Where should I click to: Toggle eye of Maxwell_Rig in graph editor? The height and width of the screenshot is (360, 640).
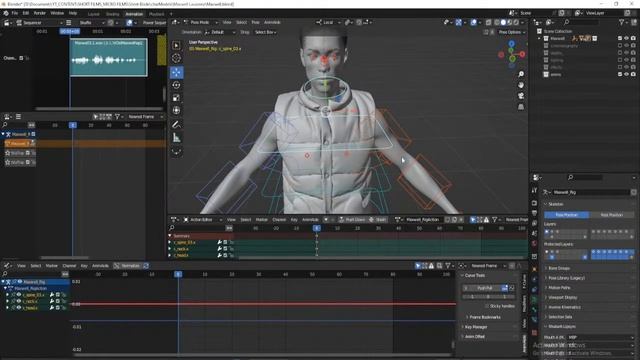click(x=20, y=282)
